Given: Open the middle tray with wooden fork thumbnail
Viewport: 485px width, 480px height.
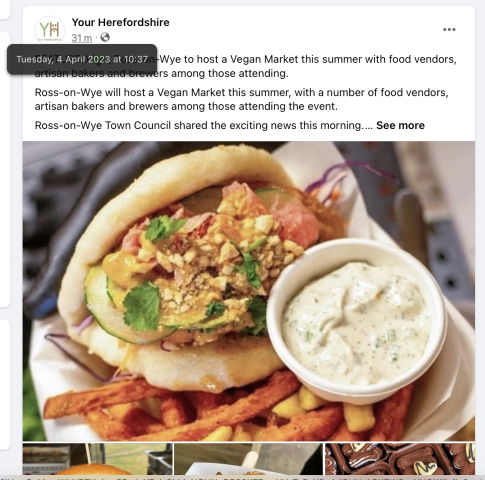Looking at the screenshot, I should tap(248, 459).
